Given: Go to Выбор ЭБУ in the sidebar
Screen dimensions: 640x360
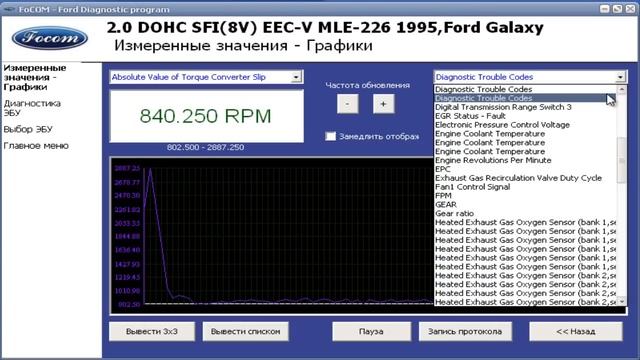Looking at the screenshot, I should click(28, 129).
